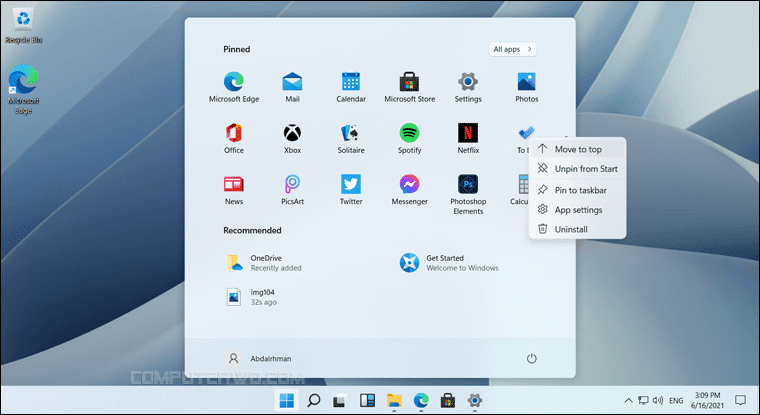Open Task View on the taskbar
This screenshot has width=760, height=415.
tap(340, 400)
